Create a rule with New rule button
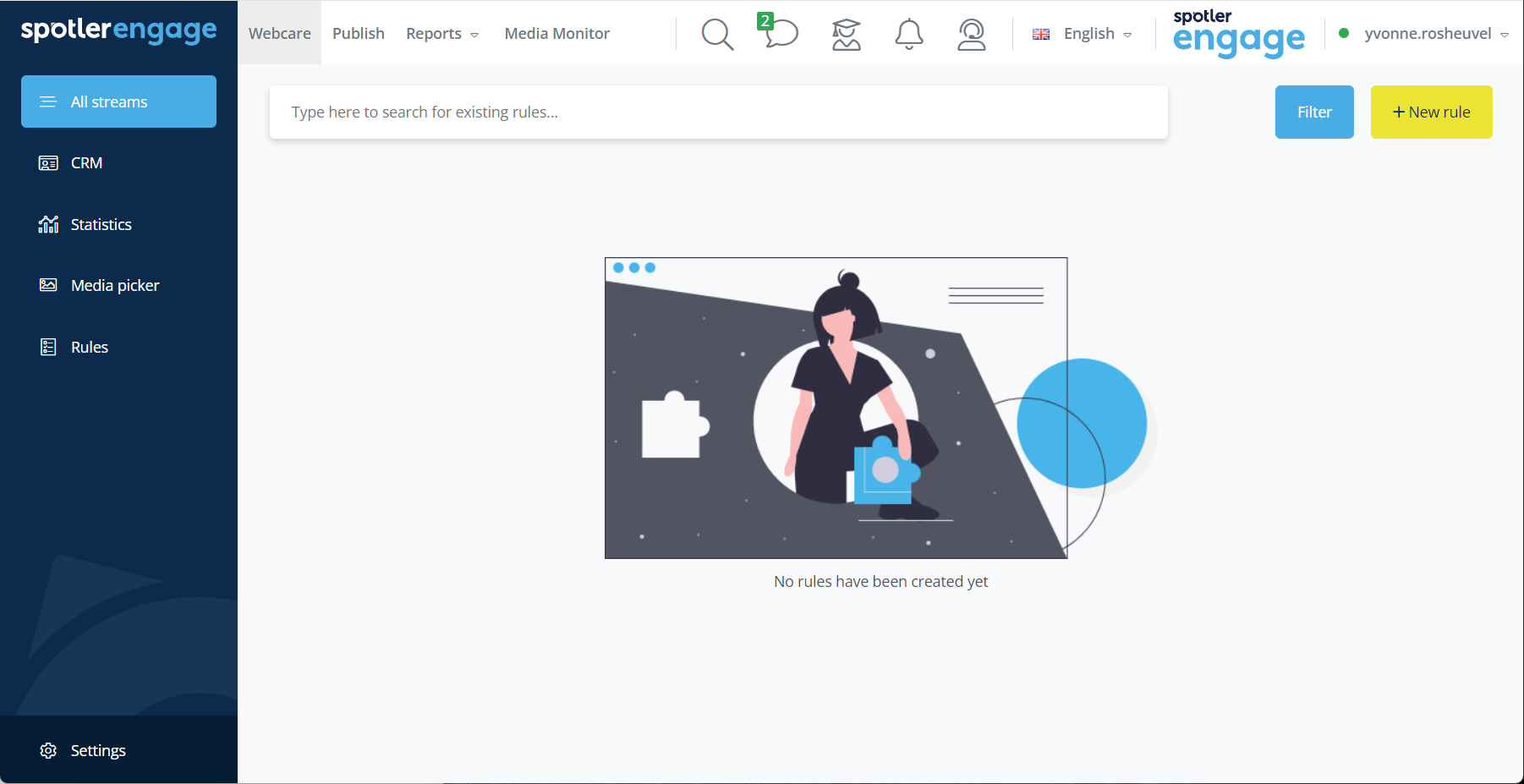 pos(1431,112)
